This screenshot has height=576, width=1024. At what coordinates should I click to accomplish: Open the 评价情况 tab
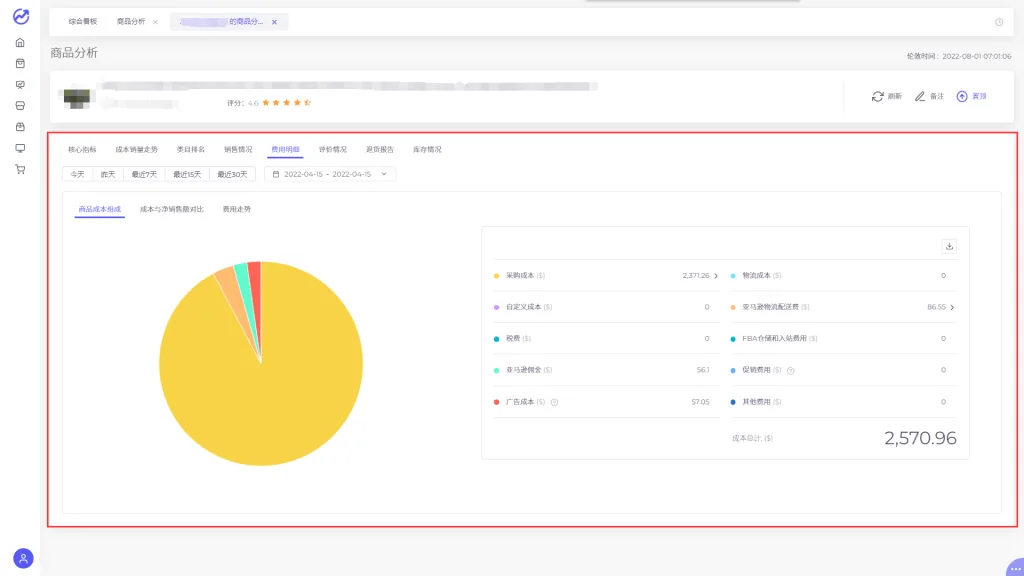point(332,150)
